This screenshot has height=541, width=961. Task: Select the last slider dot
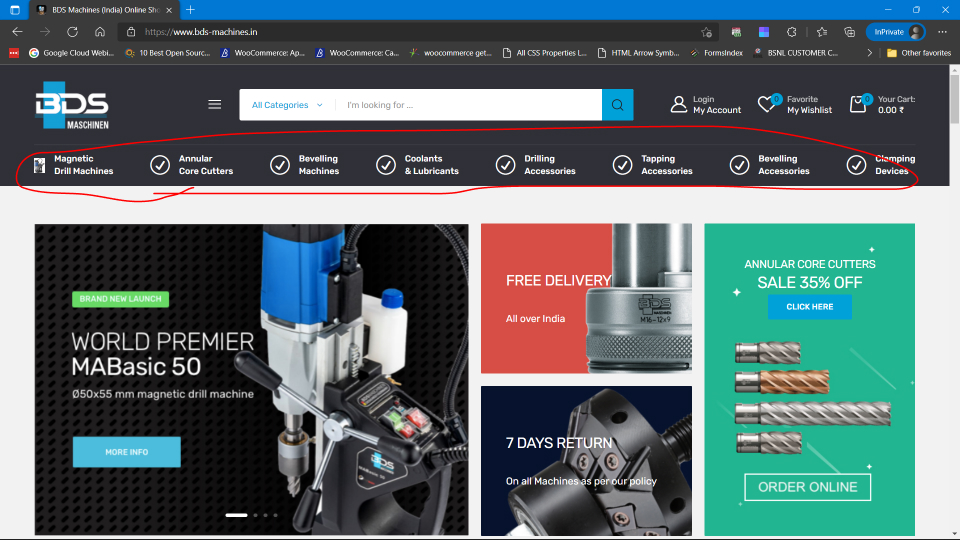point(275,515)
